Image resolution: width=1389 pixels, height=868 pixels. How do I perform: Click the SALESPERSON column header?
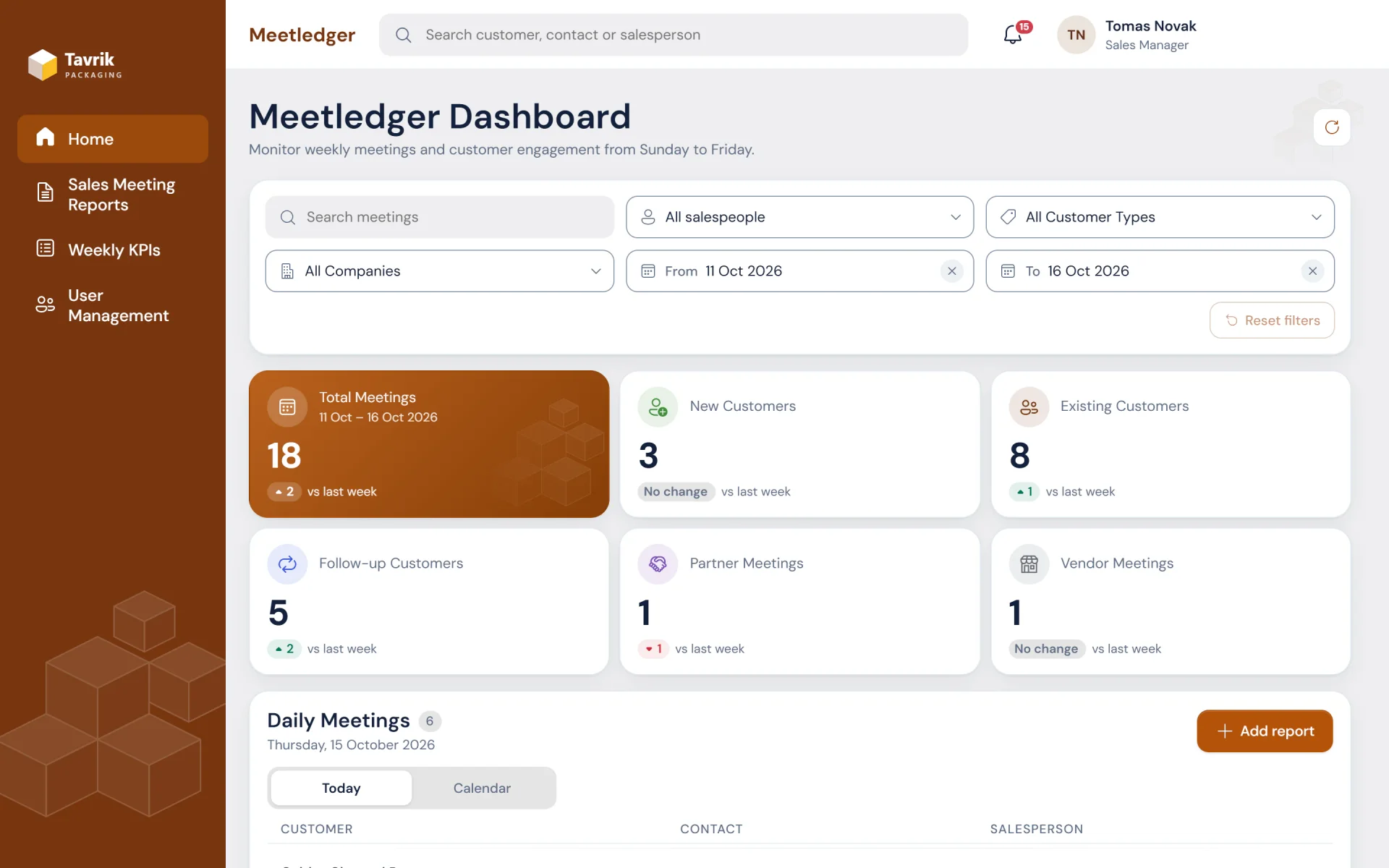tap(1037, 829)
